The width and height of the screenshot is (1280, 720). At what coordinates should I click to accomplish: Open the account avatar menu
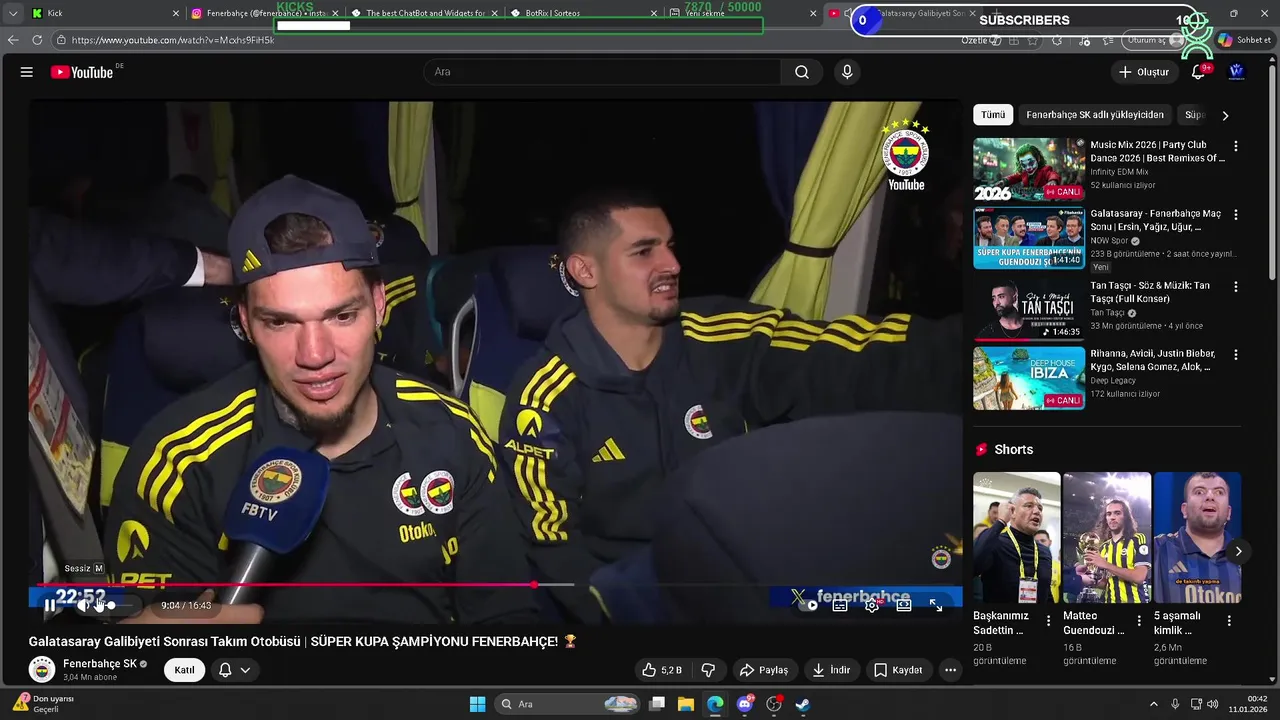click(x=1236, y=72)
